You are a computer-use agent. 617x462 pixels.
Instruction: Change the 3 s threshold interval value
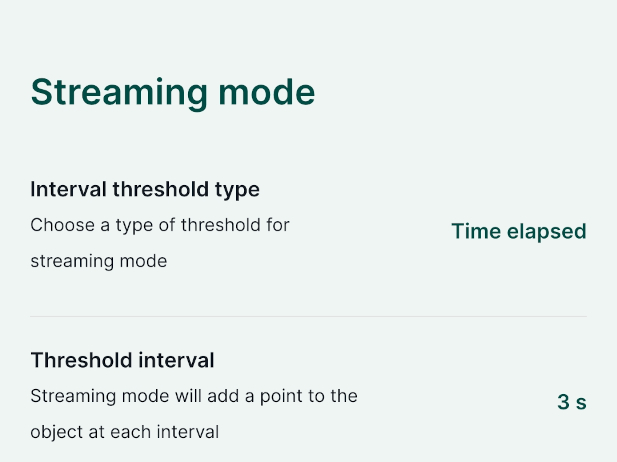[571, 403]
